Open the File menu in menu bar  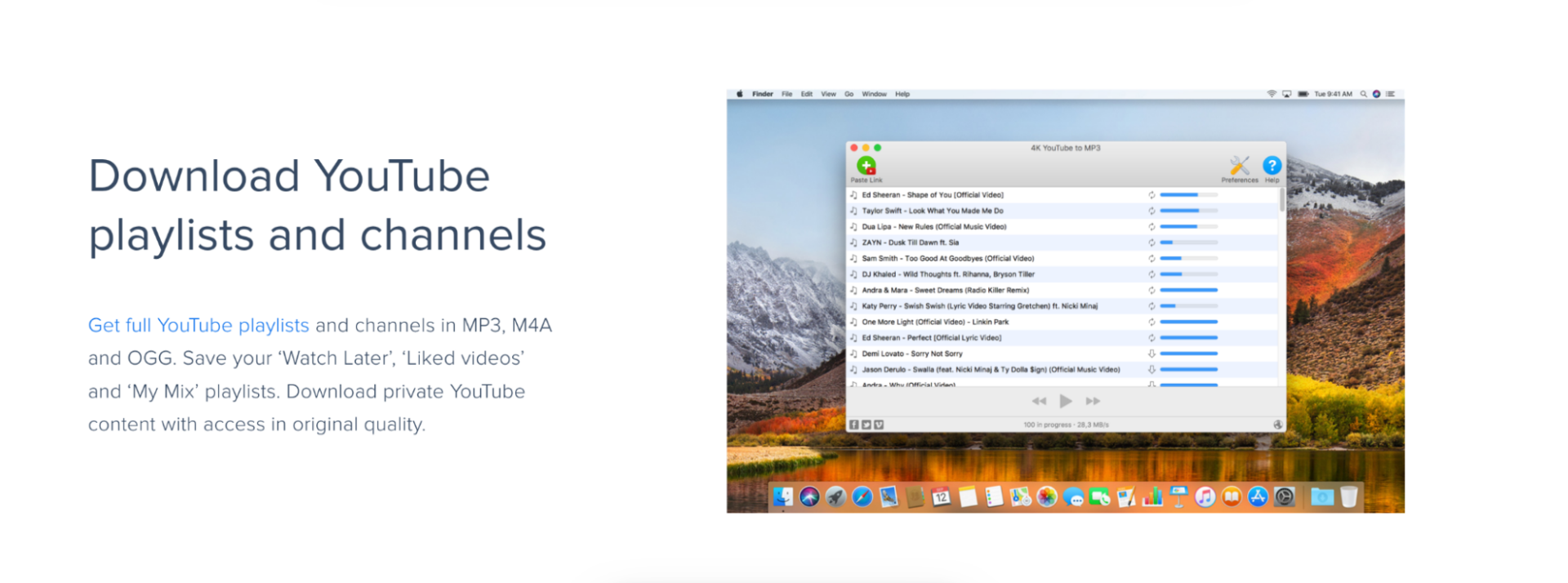click(786, 94)
